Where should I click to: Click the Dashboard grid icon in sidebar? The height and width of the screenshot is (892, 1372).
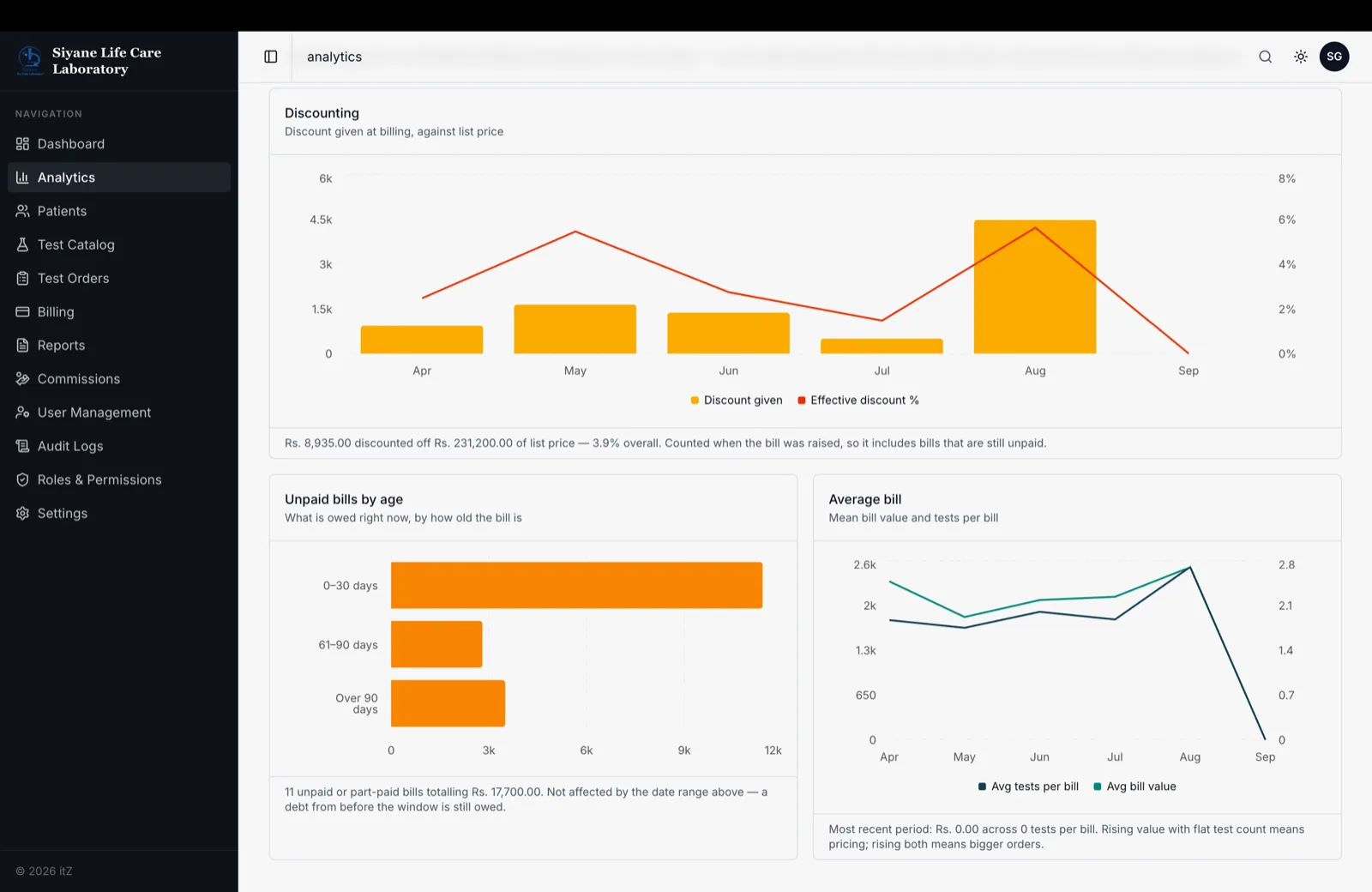pyautogui.click(x=22, y=144)
